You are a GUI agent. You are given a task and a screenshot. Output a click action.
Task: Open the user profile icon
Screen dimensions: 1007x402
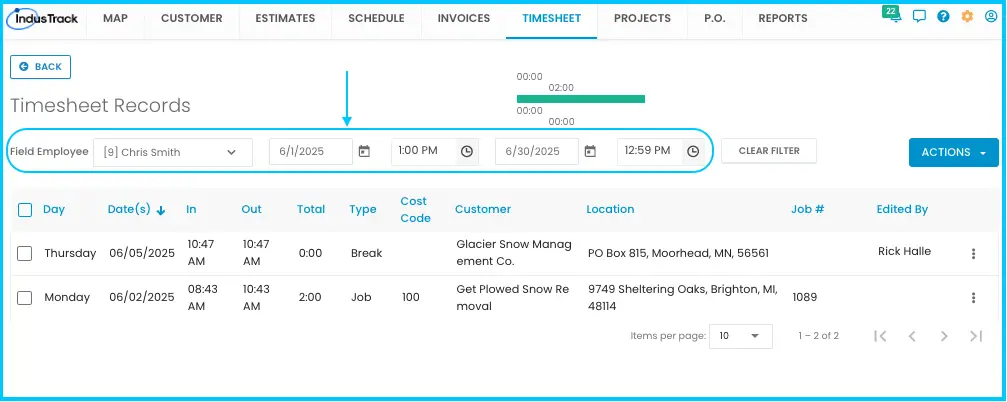click(x=991, y=17)
